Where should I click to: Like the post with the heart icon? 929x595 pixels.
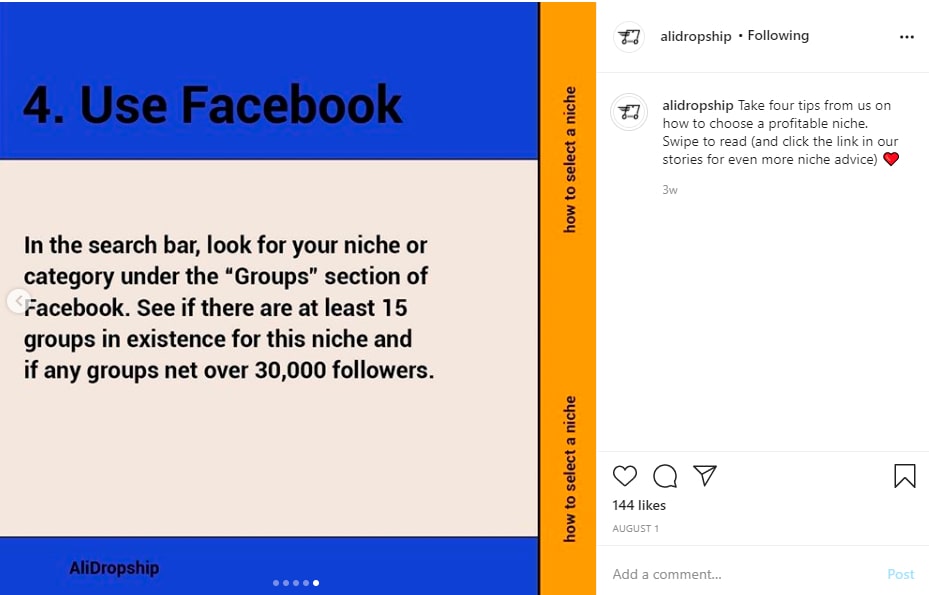[624, 476]
